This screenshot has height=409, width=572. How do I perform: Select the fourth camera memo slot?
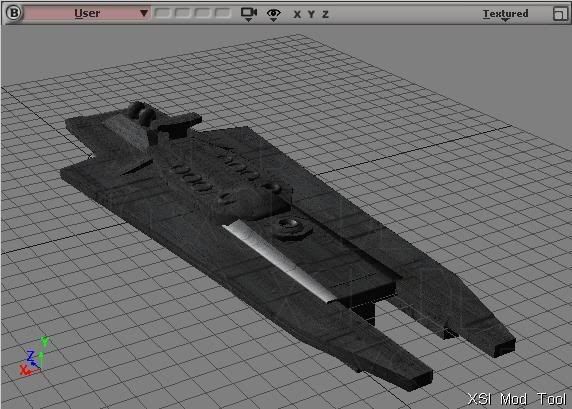(x=222, y=13)
